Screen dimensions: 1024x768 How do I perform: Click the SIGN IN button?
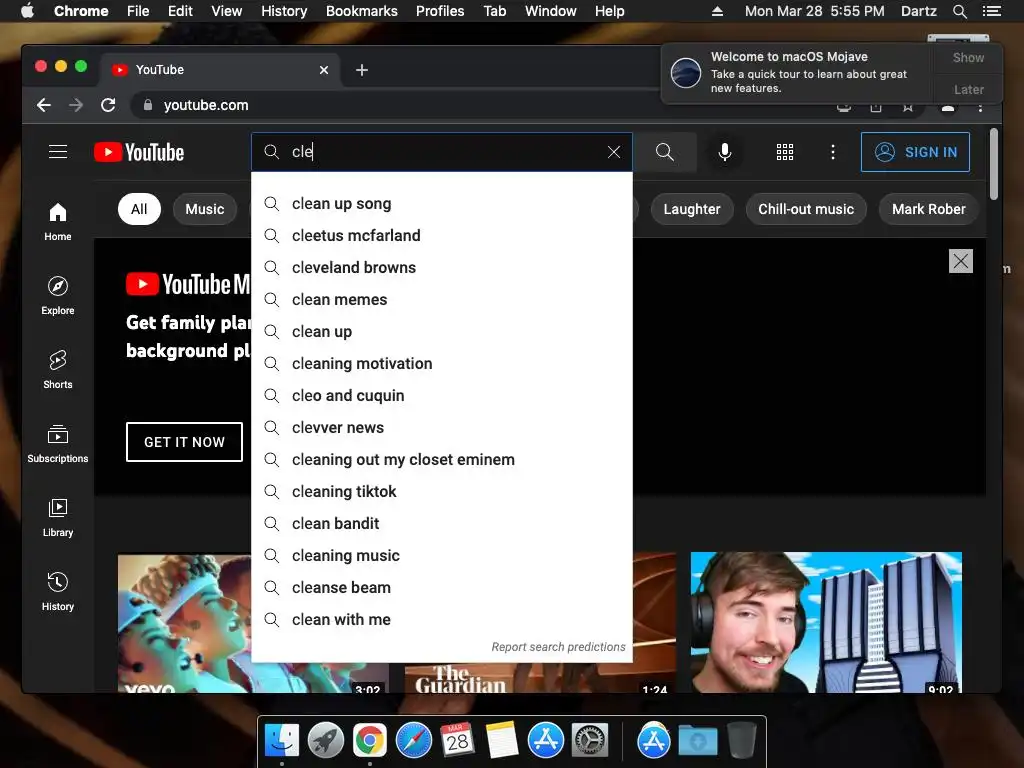point(915,152)
